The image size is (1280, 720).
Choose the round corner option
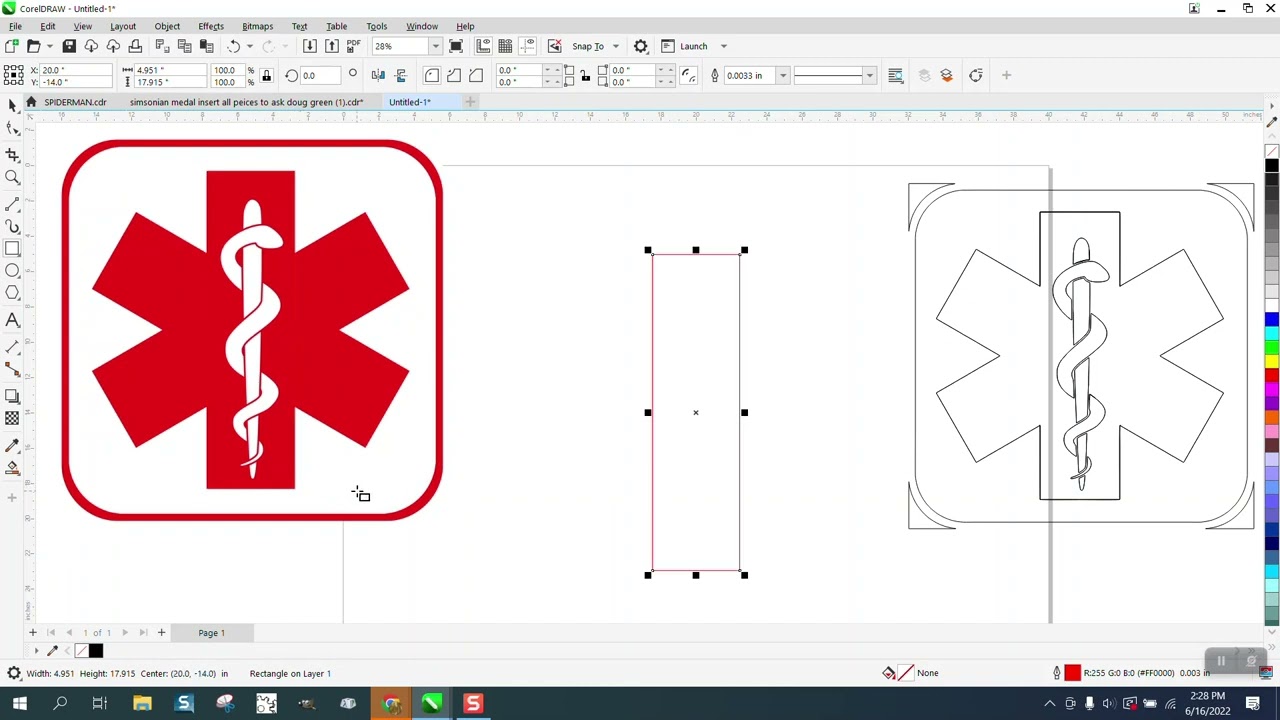click(432, 75)
